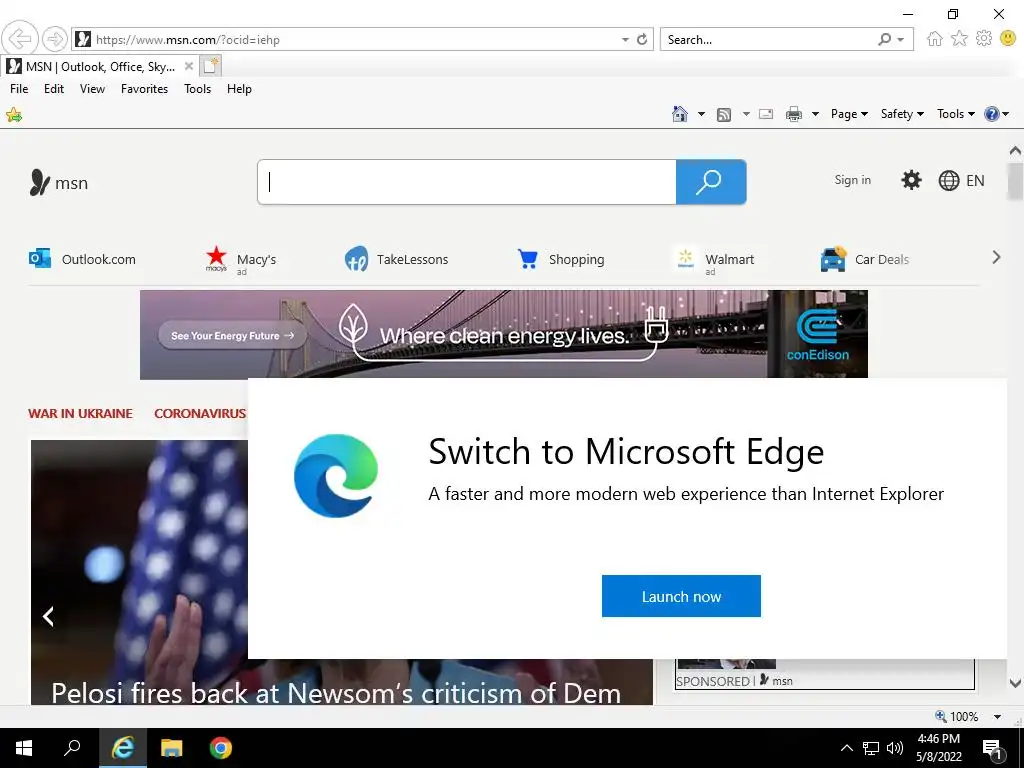Click the Windows Start button
This screenshot has height=768, width=1024.
[24, 748]
